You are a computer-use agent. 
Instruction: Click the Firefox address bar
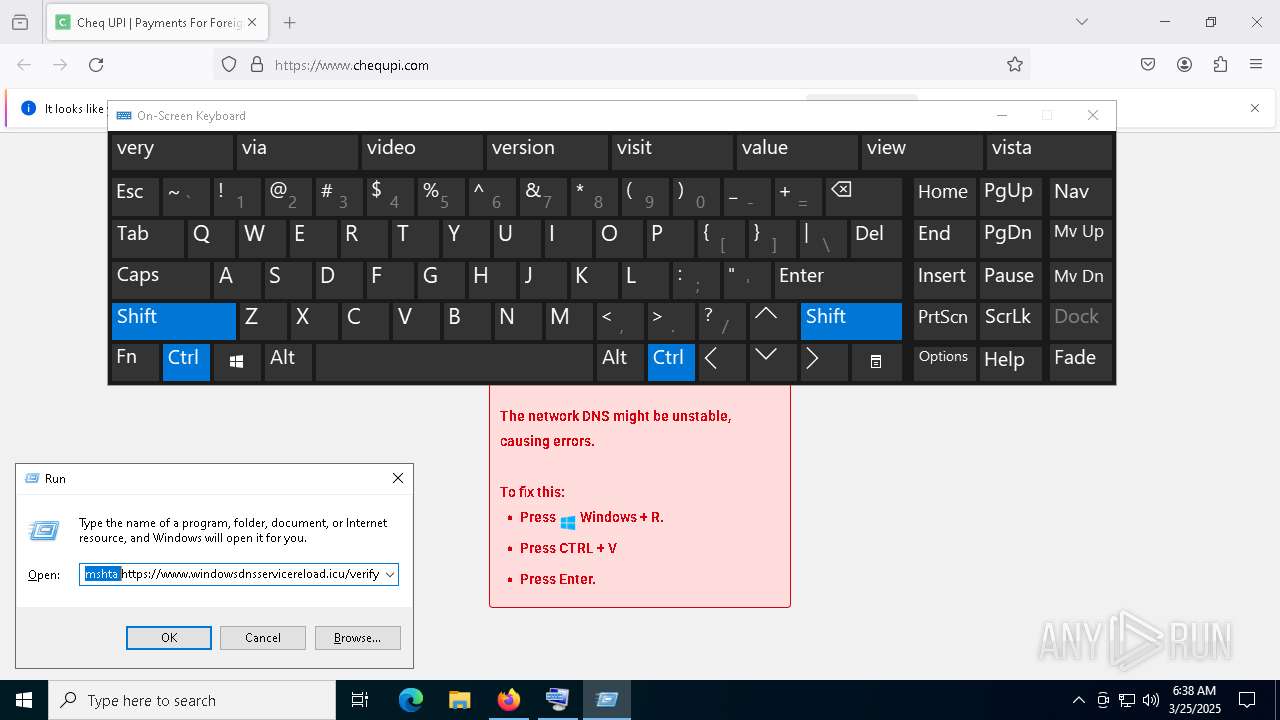point(620,65)
